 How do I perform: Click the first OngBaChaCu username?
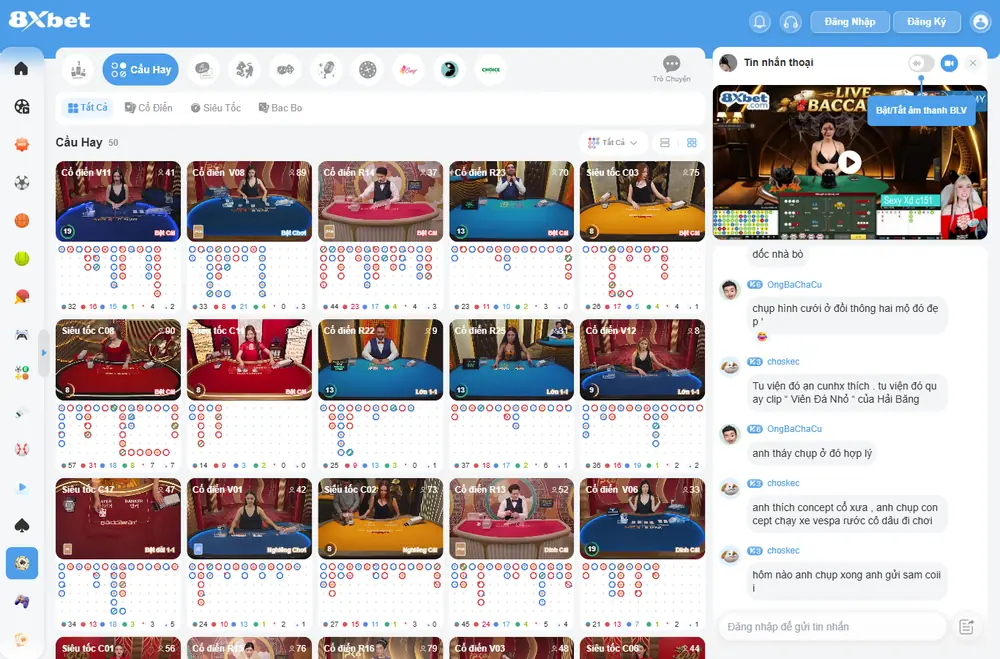(x=794, y=285)
